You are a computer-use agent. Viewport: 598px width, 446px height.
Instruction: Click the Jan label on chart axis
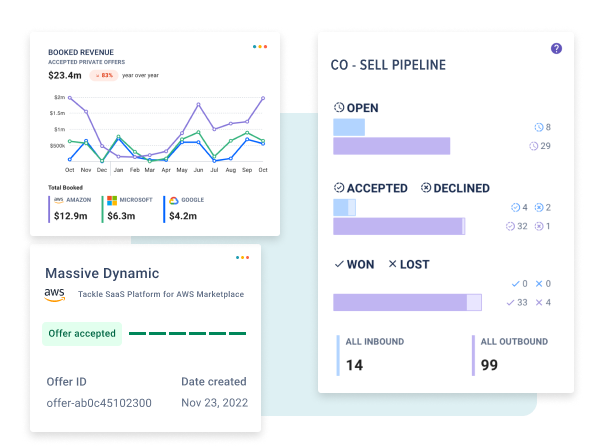[x=119, y=170]
